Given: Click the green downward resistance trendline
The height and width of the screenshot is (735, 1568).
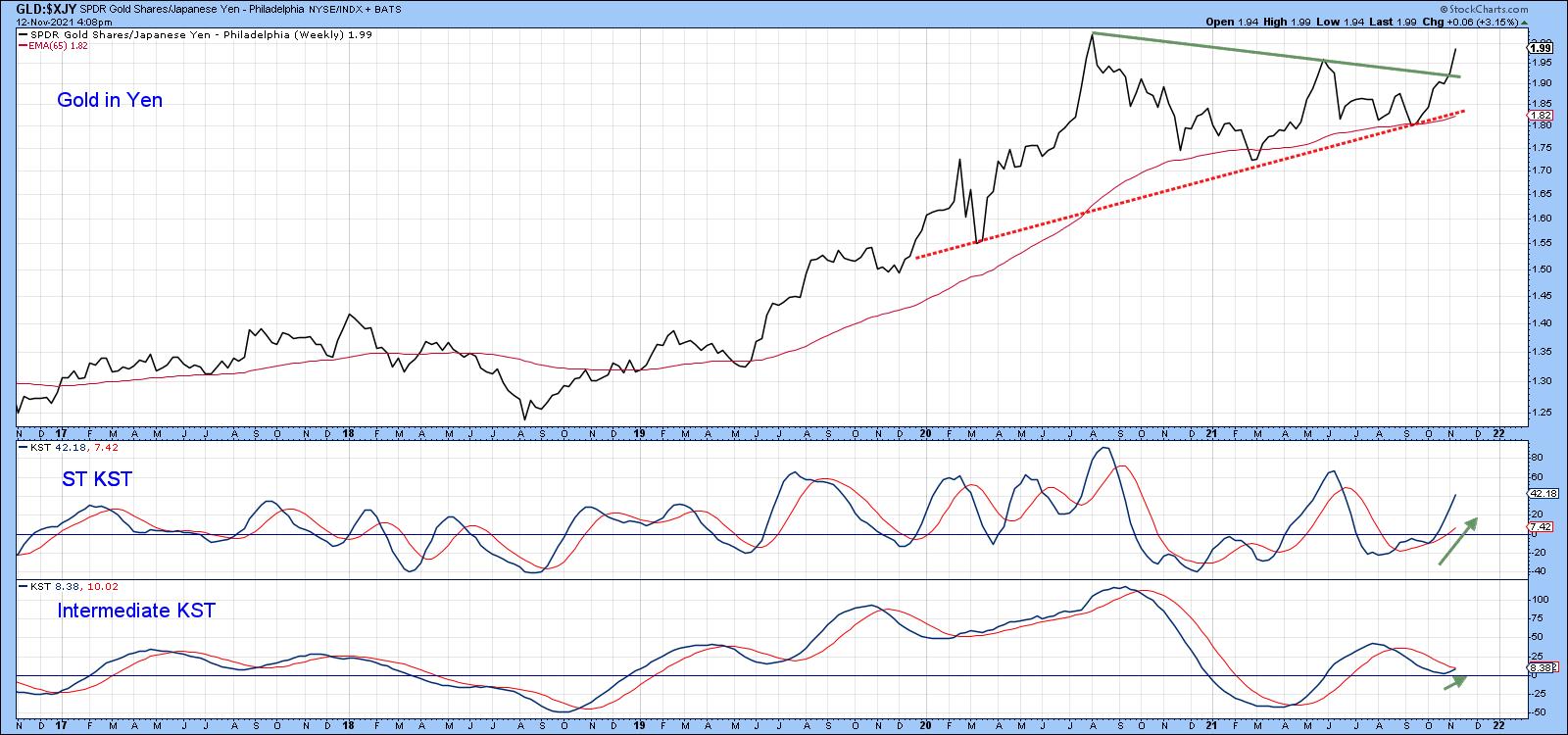Looking at the screenshot, I should (x=1274, y=55).
